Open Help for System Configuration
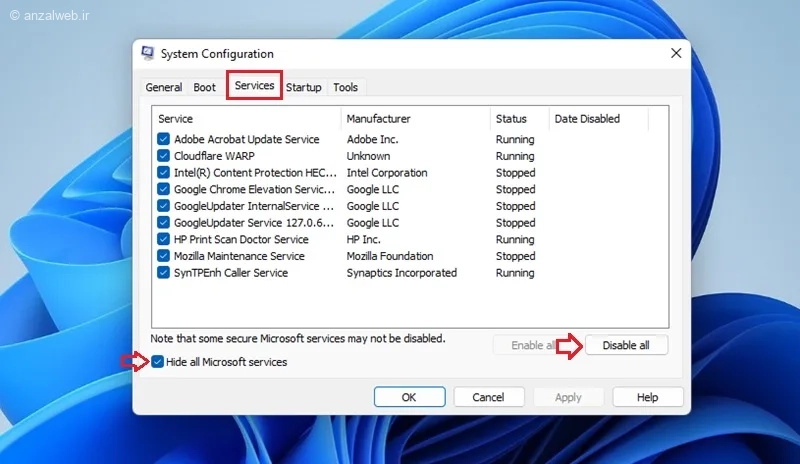 coord(647,397)
